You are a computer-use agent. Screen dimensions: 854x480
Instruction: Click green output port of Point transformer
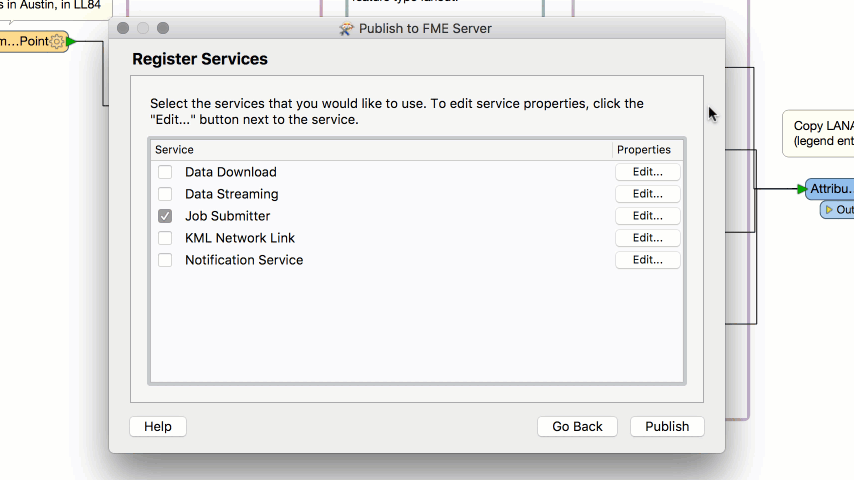click(x=71, y=41)
